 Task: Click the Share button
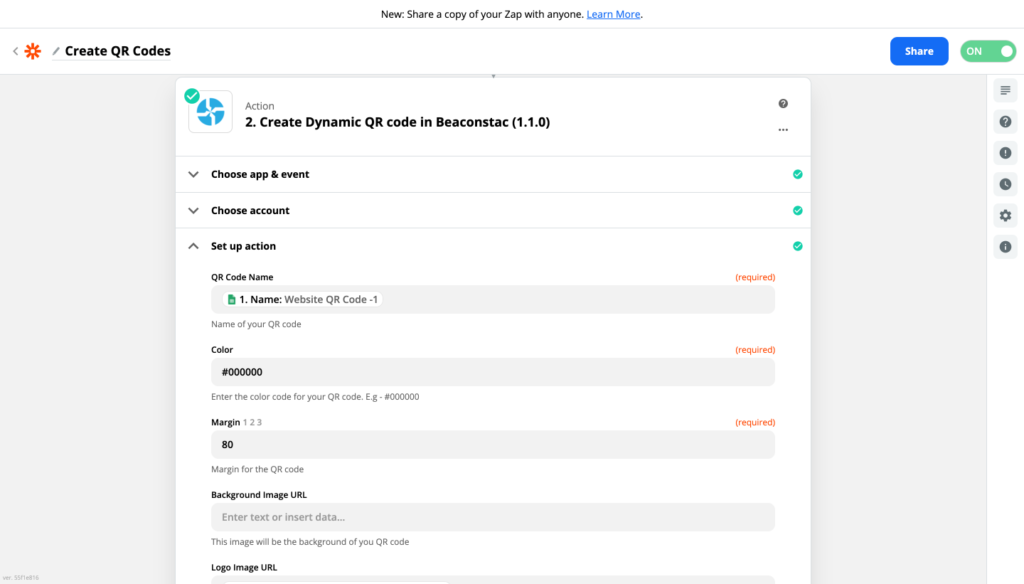918,50
